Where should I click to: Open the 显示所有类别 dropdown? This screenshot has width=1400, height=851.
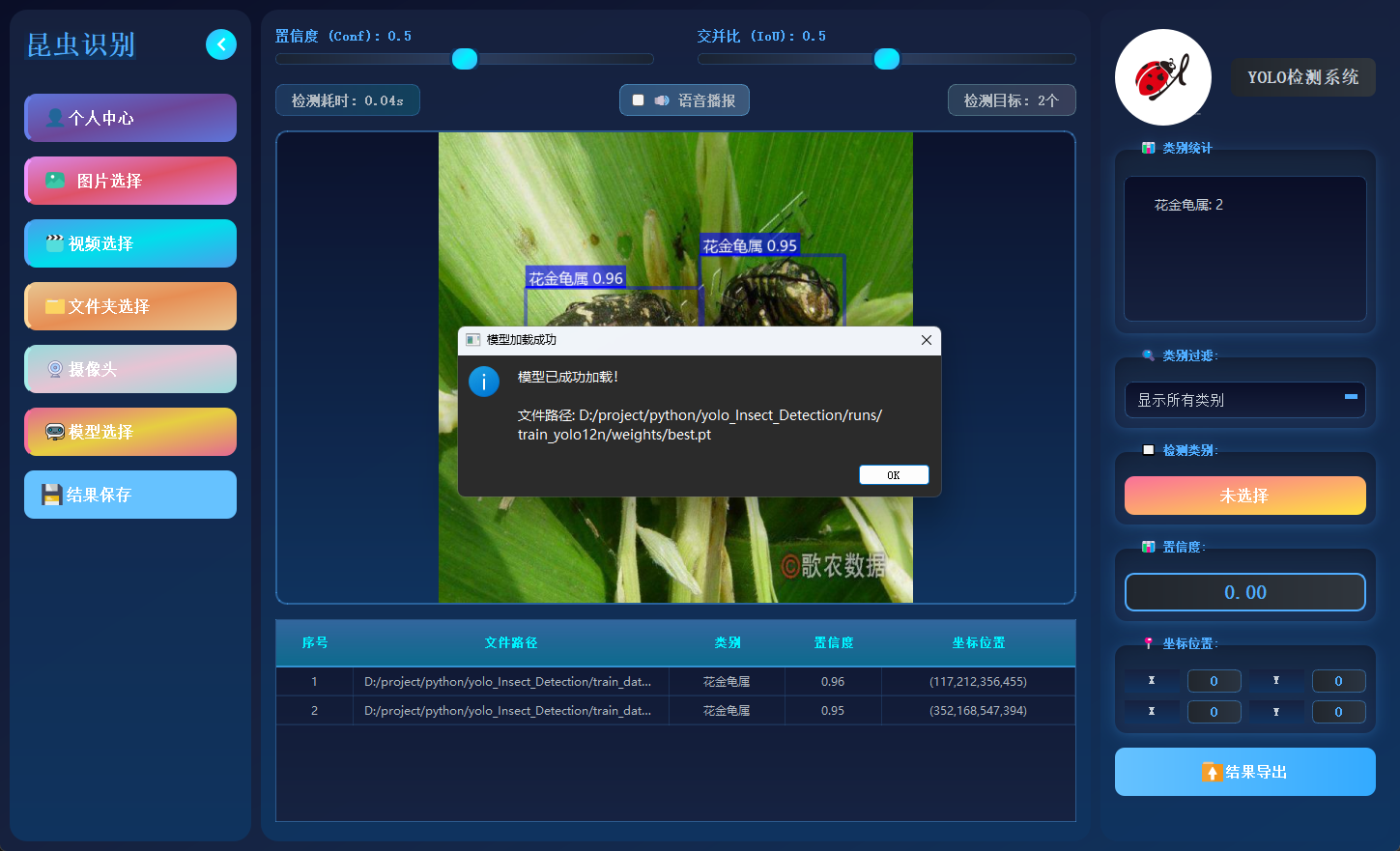[1244, 399]
